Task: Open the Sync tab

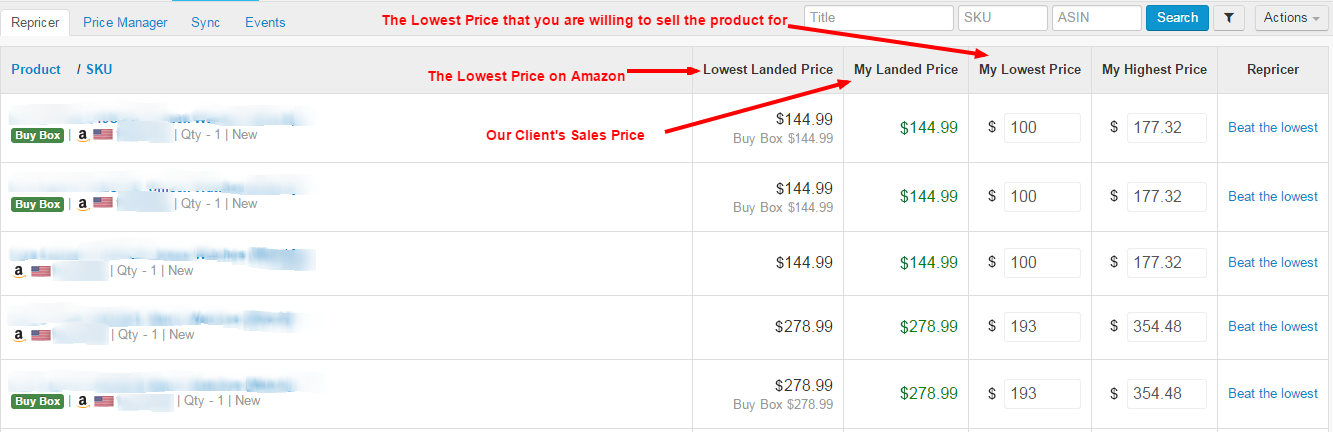Action: tap(206, 22)
